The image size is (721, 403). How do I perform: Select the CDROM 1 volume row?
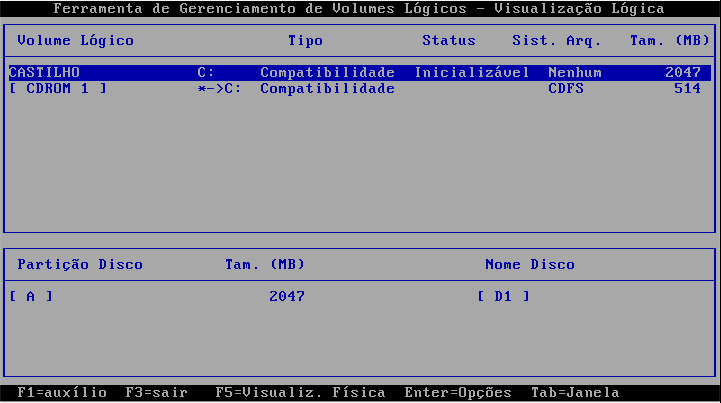tap(57, 89)
